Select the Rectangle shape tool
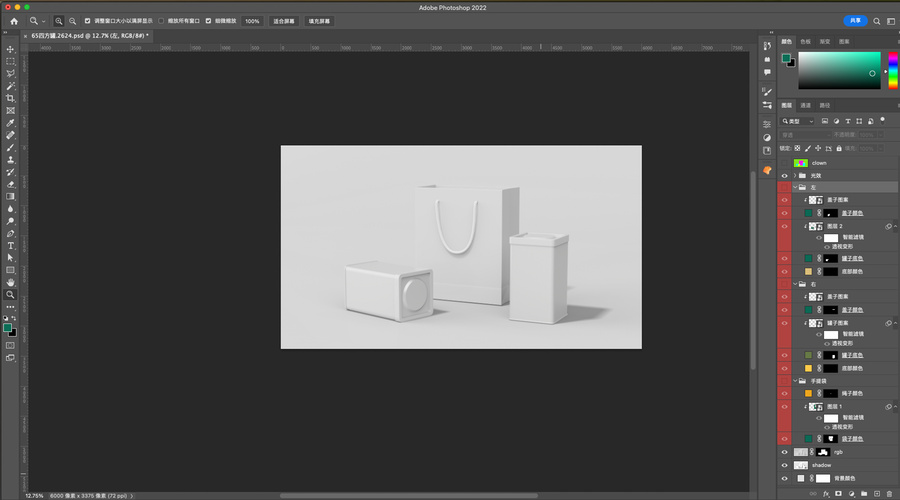 pyautogui.click(x=10, y=270)
